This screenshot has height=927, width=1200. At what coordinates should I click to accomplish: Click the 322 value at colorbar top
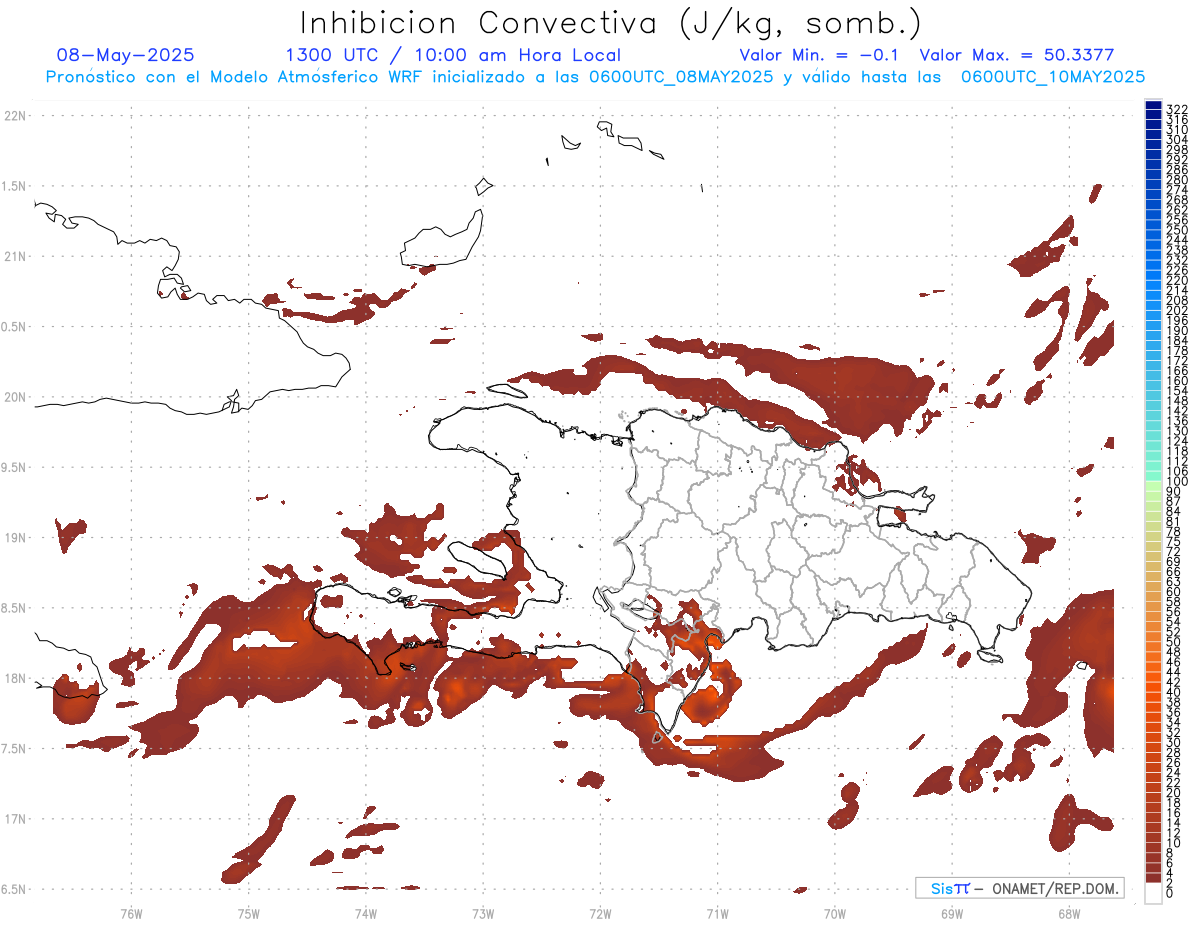pyautogui.click(x=1176, y=108)
